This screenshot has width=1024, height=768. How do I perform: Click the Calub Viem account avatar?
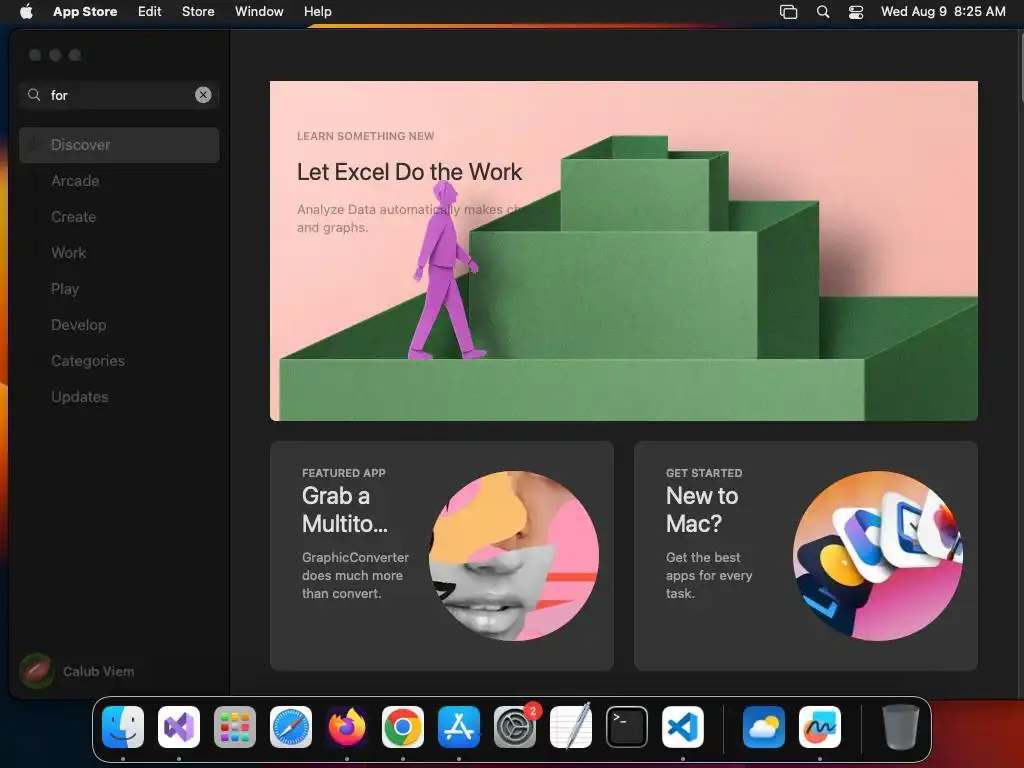pos(37,671)
